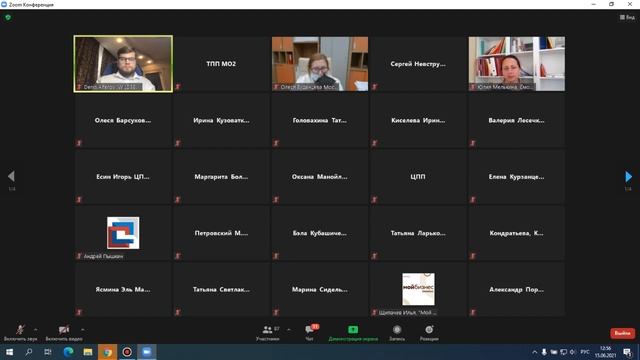Select the Валерия Лесечк... participant tile
The image size is (640, 360).
tap(517, 120)
